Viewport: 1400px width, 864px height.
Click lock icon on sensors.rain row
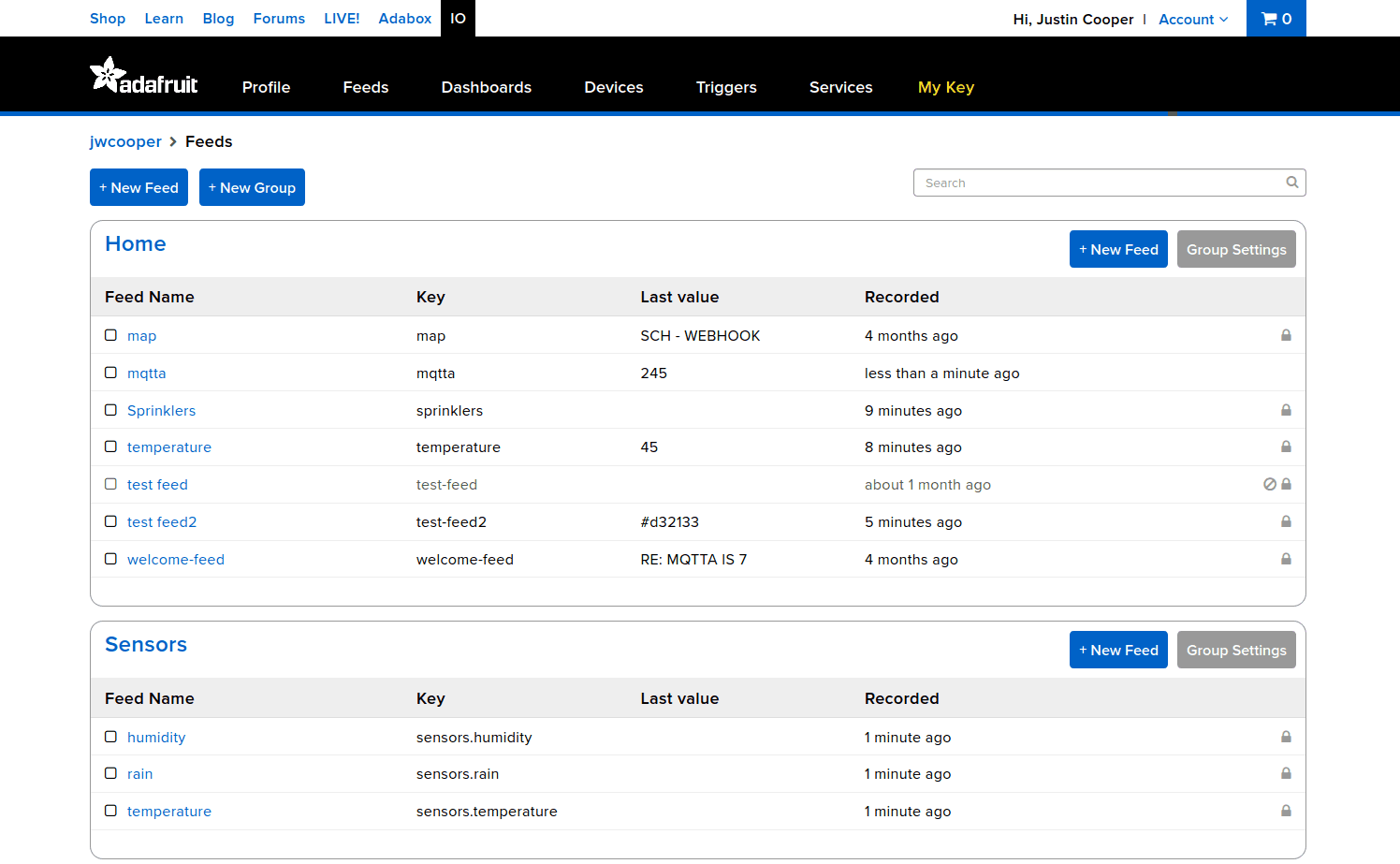(1286, 773)
